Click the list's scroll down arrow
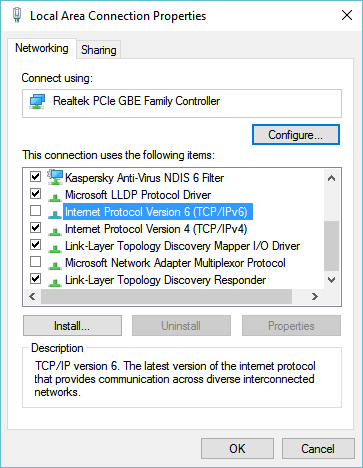 pos(331,280)
